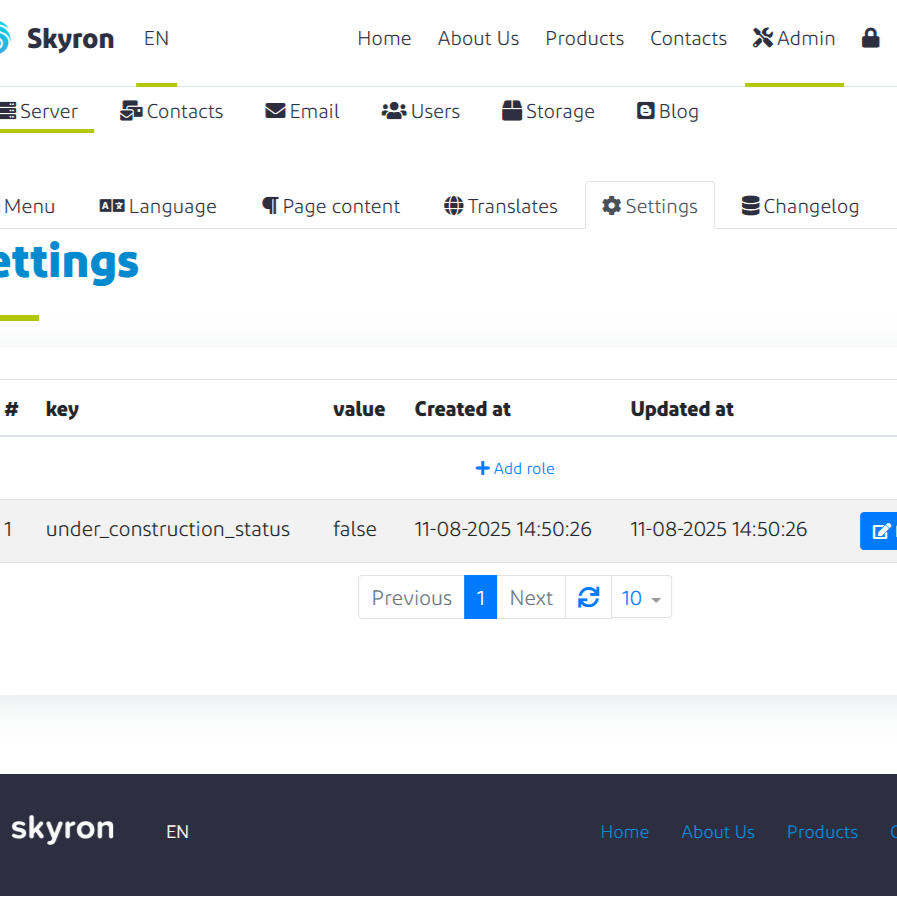This screenshot has width=897, height=897.
Task: Open the Contacts admin tab with its icon
Action: [x=171, y=111]
